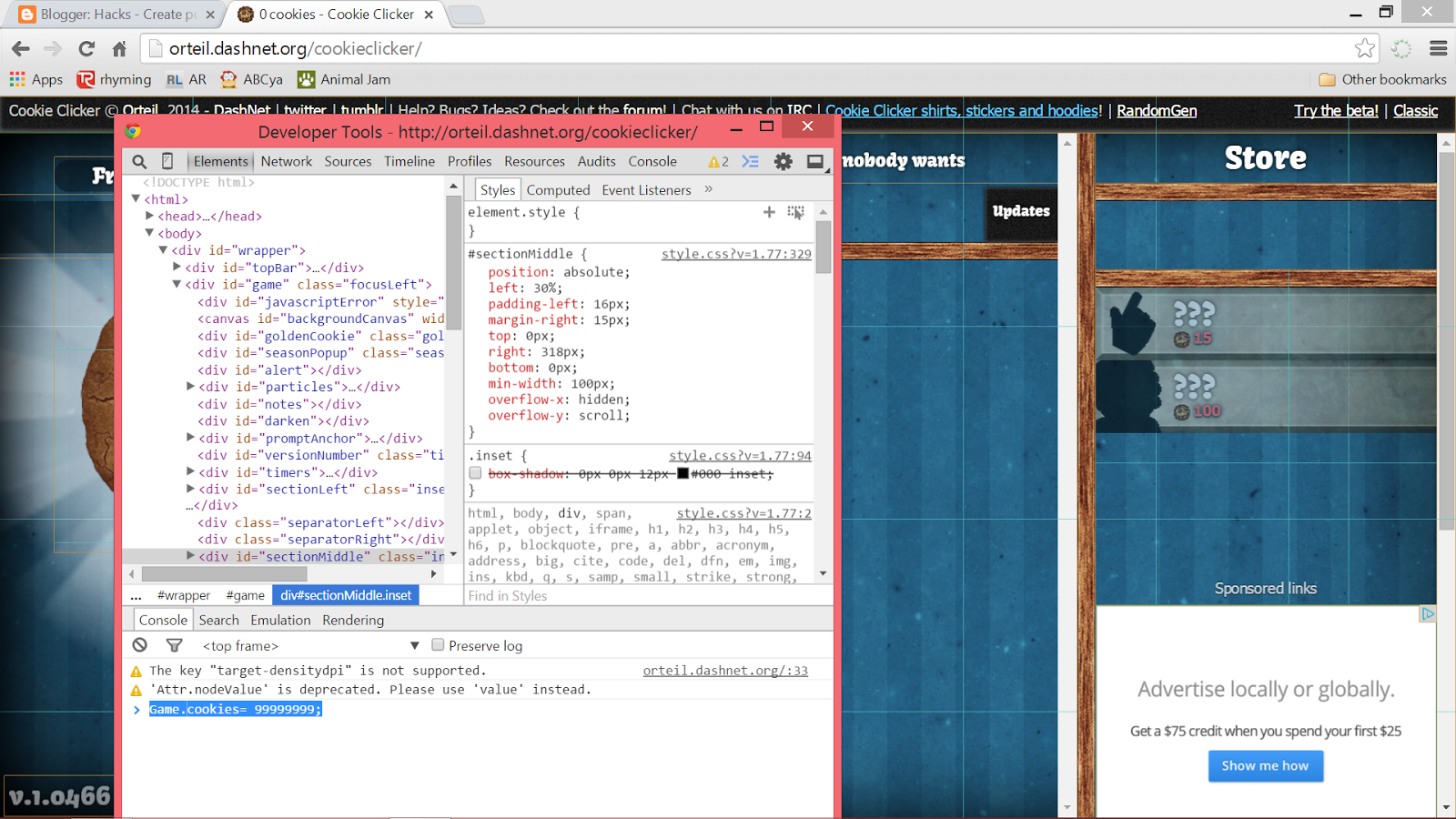The width and height of the screenshot is (1456, 819).
Task: Check the Preserve log checkbox
Action: tap(438, 645)
